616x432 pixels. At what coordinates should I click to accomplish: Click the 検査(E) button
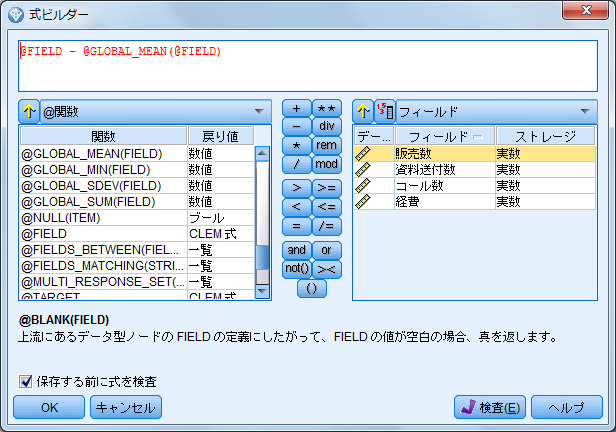pos(490,407)
